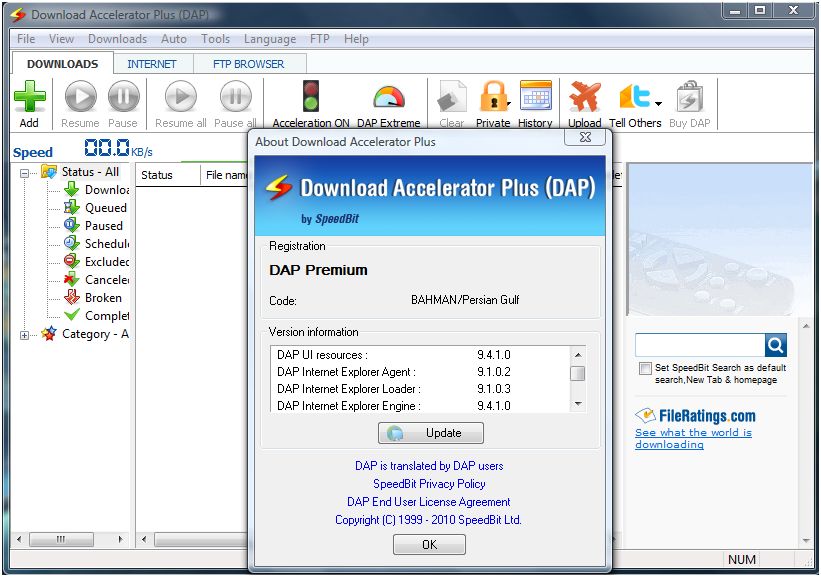Click the Buy DAP shopping bag icon
The image size is (821, 577).
[690, 96]
